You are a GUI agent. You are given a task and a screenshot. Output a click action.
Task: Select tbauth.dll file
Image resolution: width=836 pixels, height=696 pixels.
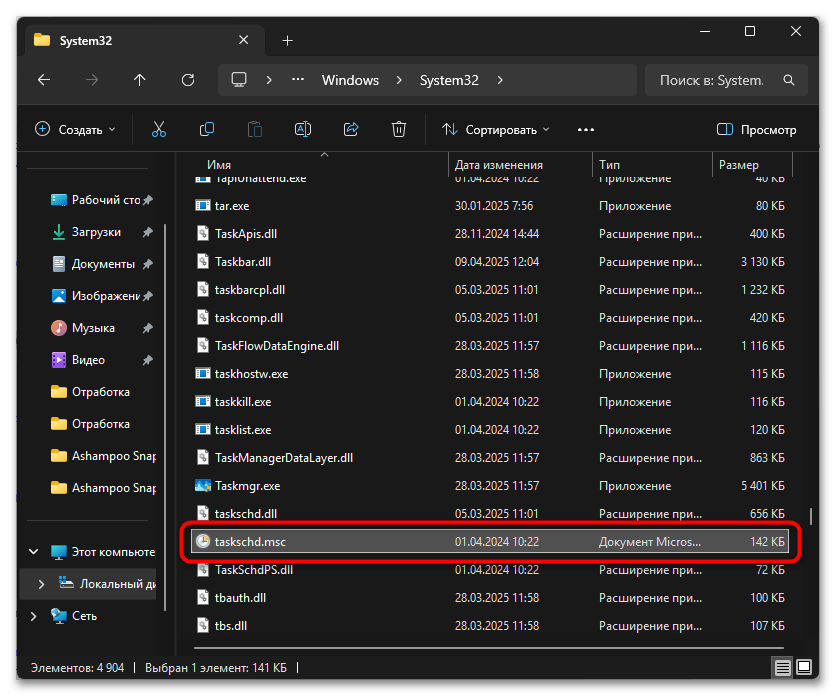490,598
